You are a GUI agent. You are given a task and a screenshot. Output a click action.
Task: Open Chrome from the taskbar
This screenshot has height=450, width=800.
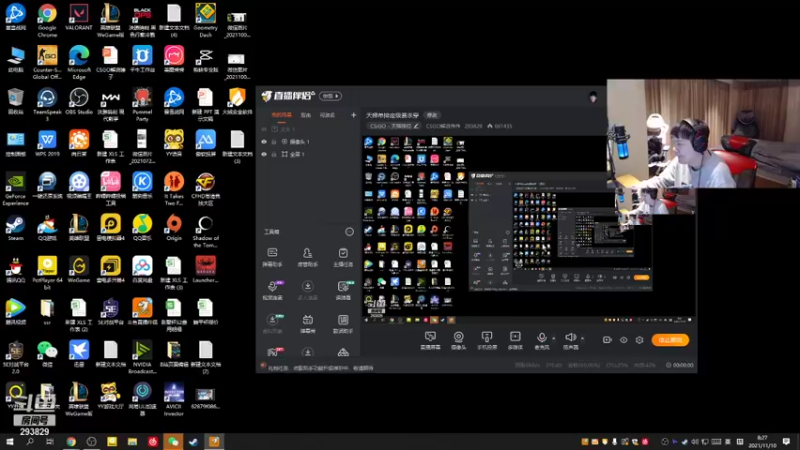71,442
